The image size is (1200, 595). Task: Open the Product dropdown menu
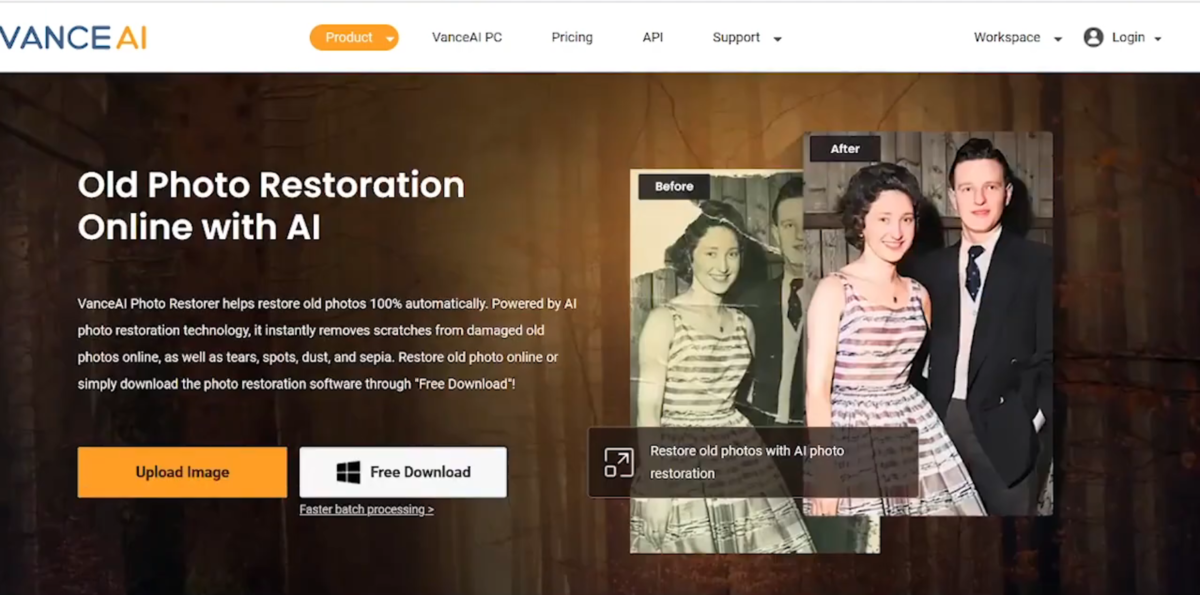pos(354,38)
